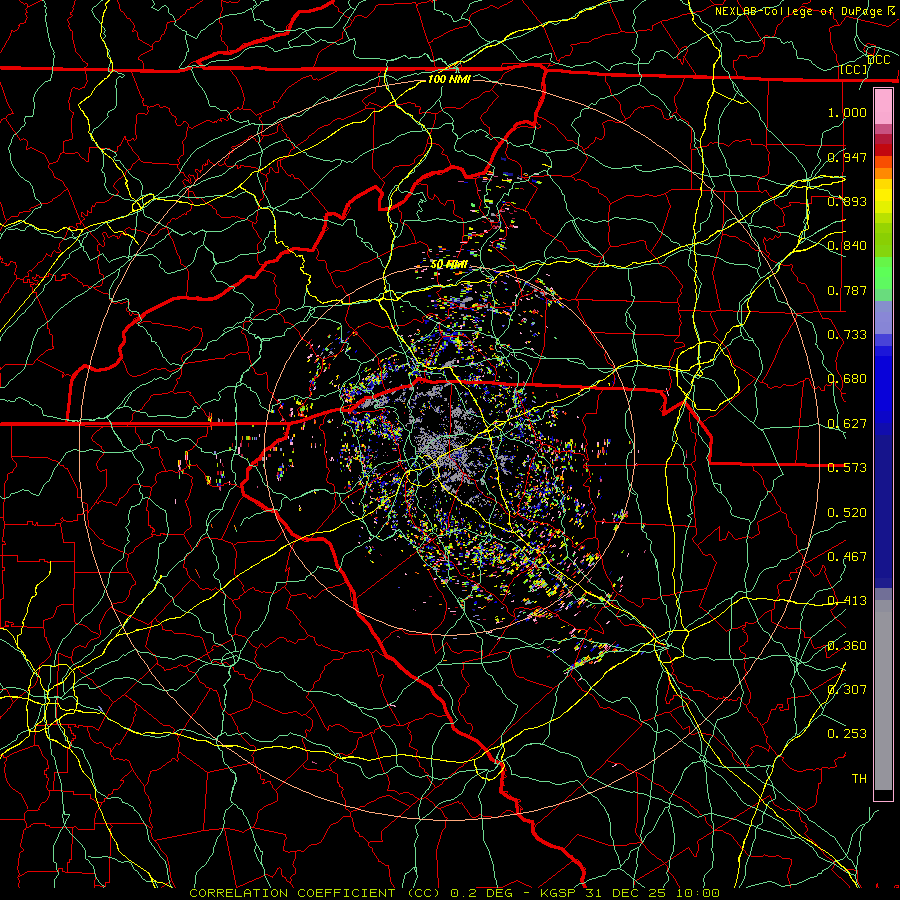The width and height of the screenshot is (900, 900).
Task: Click the 0.627 legend value
Action: (847, 423)
